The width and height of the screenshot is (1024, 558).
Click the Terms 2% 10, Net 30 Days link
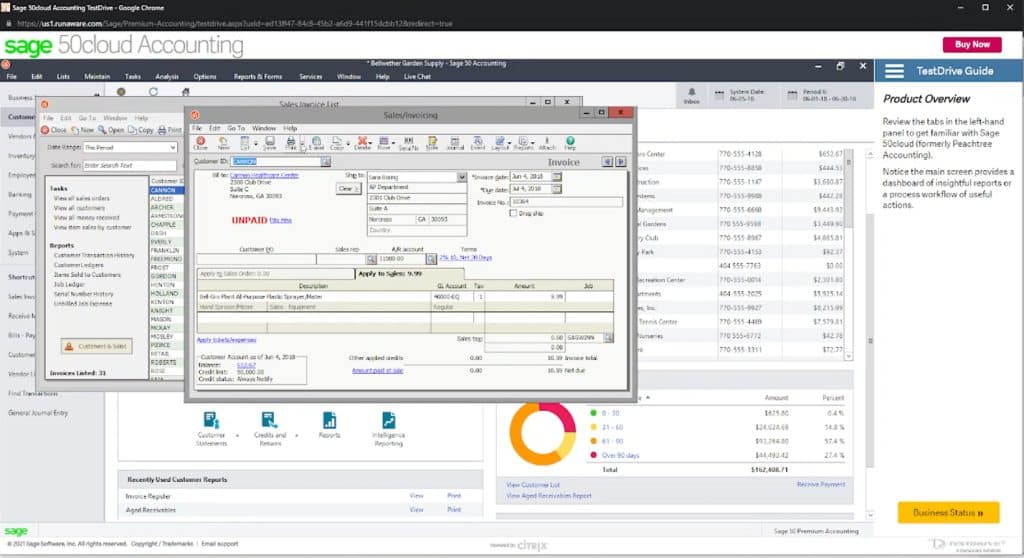tap(466, 258)
